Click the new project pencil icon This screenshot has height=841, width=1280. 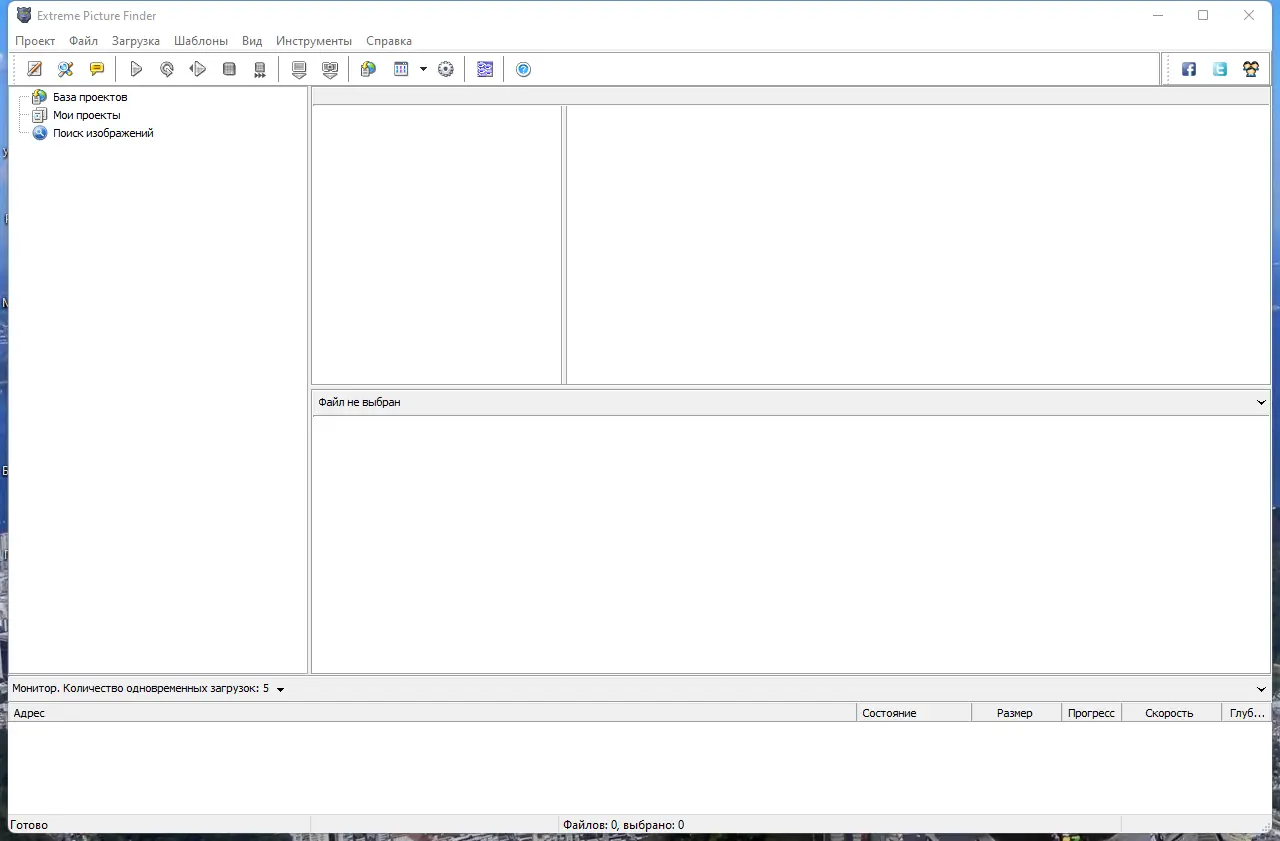coord(35,69)
